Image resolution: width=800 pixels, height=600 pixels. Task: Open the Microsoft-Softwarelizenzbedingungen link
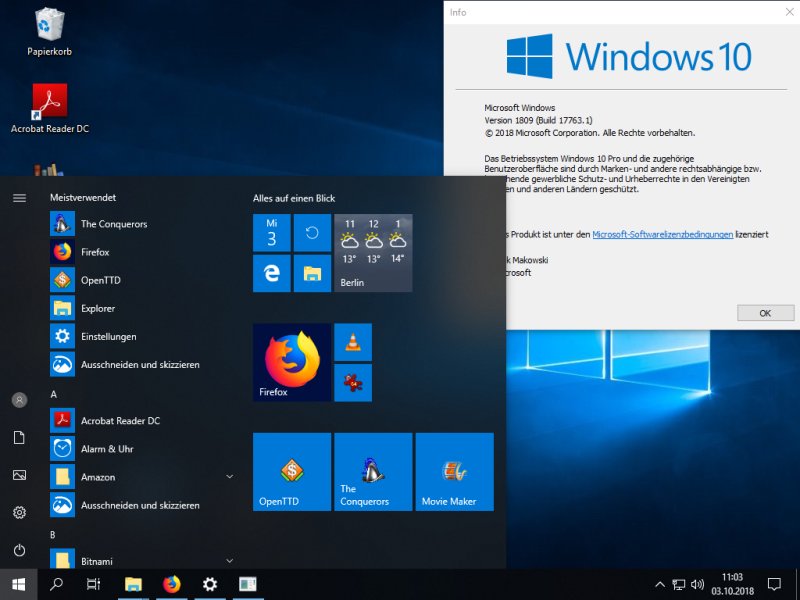coord(662,234)
